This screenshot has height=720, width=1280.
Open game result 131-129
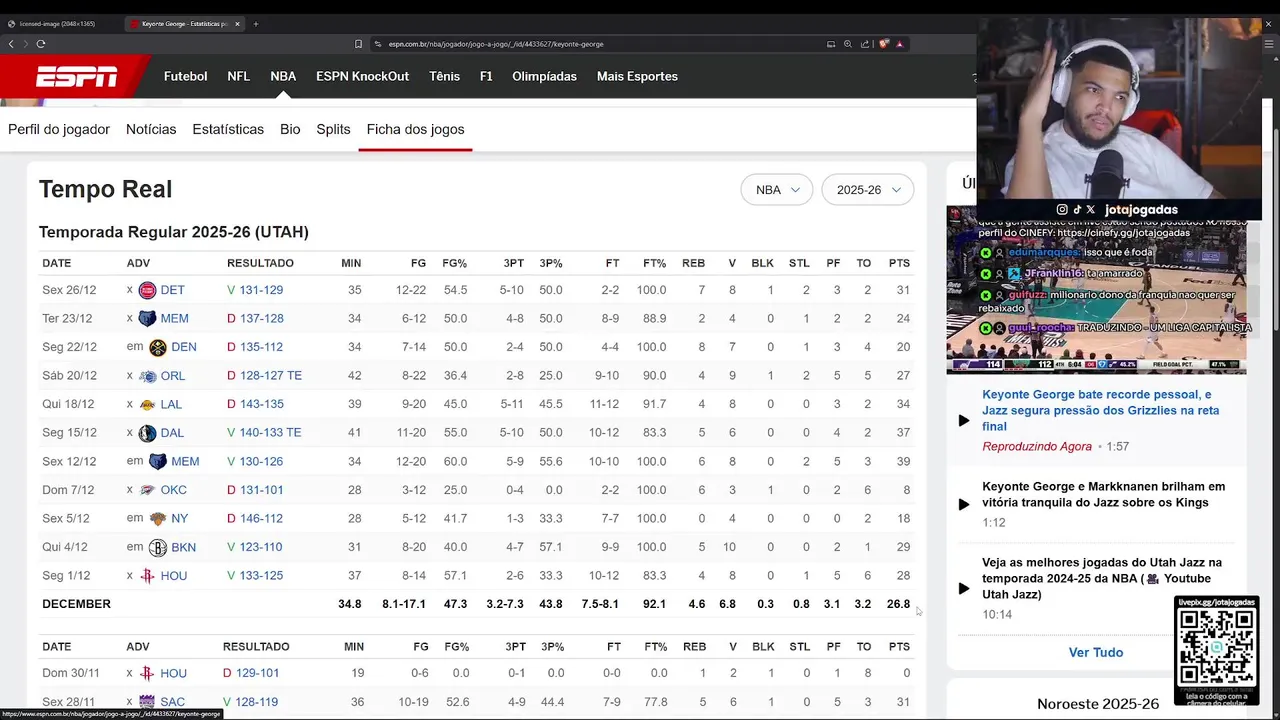(x=260, y=290)
